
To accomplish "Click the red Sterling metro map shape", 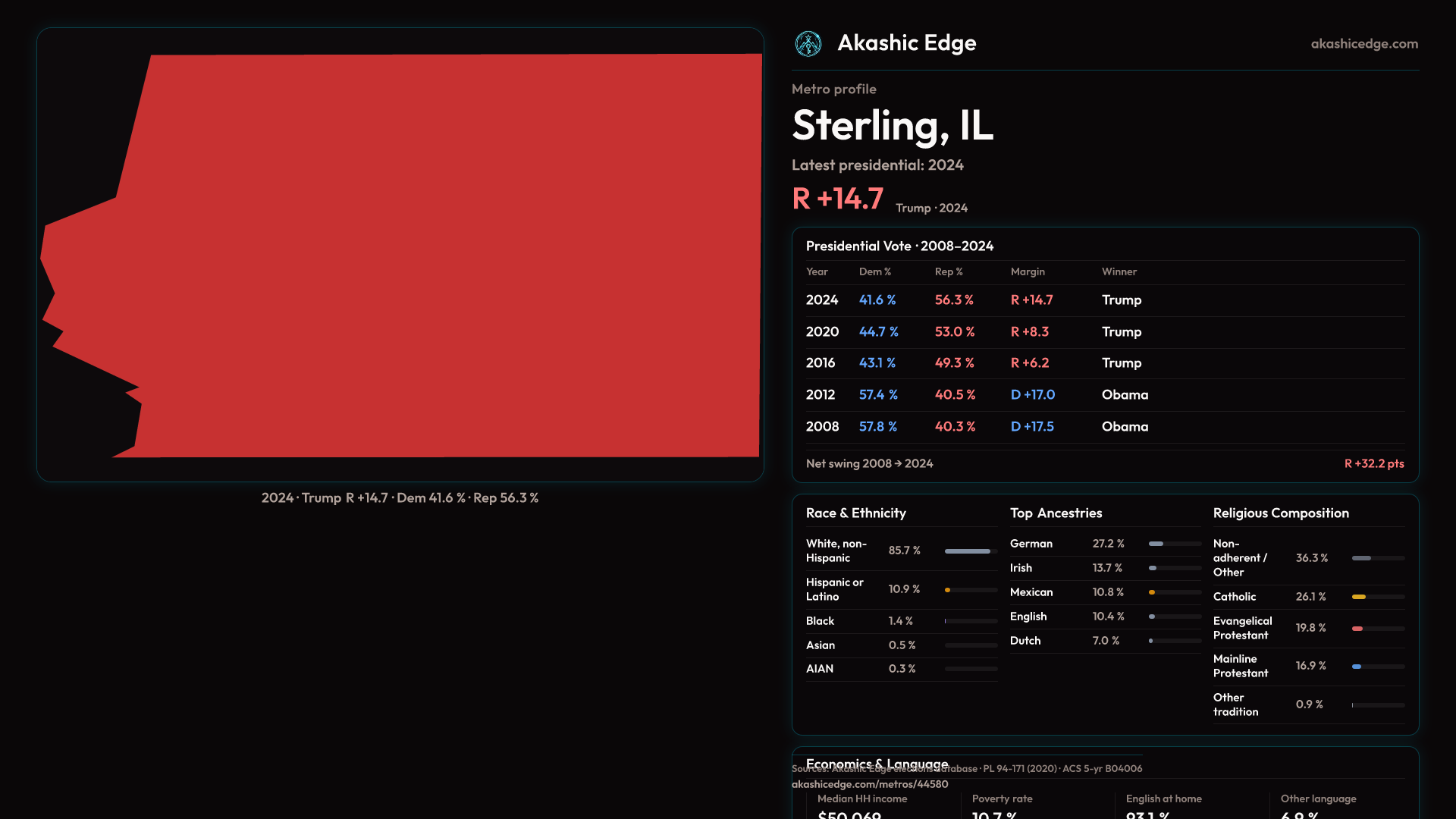I will coord(440,258).
